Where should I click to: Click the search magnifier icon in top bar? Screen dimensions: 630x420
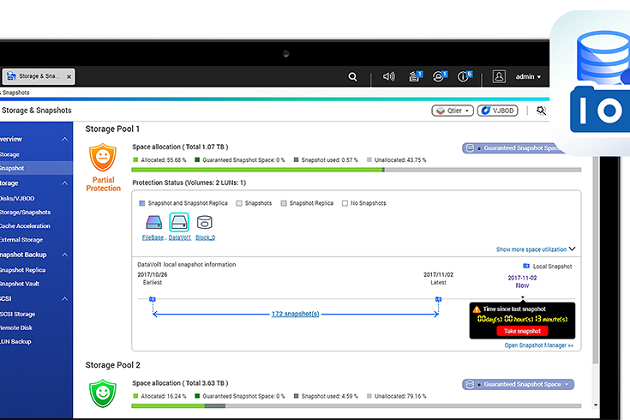352,76
